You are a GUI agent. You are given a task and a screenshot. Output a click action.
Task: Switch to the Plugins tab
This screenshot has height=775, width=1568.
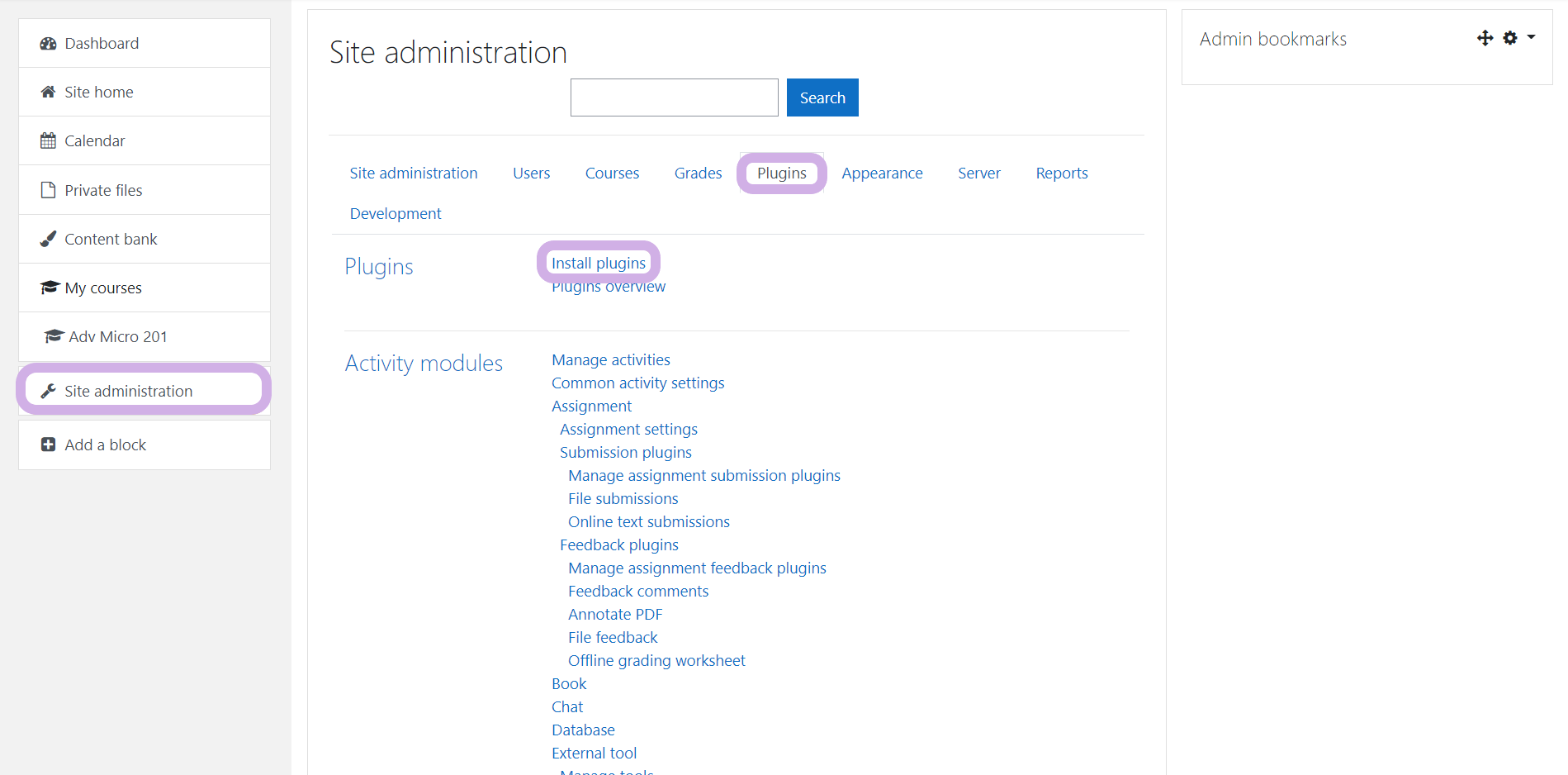click(x=781, y=174)
